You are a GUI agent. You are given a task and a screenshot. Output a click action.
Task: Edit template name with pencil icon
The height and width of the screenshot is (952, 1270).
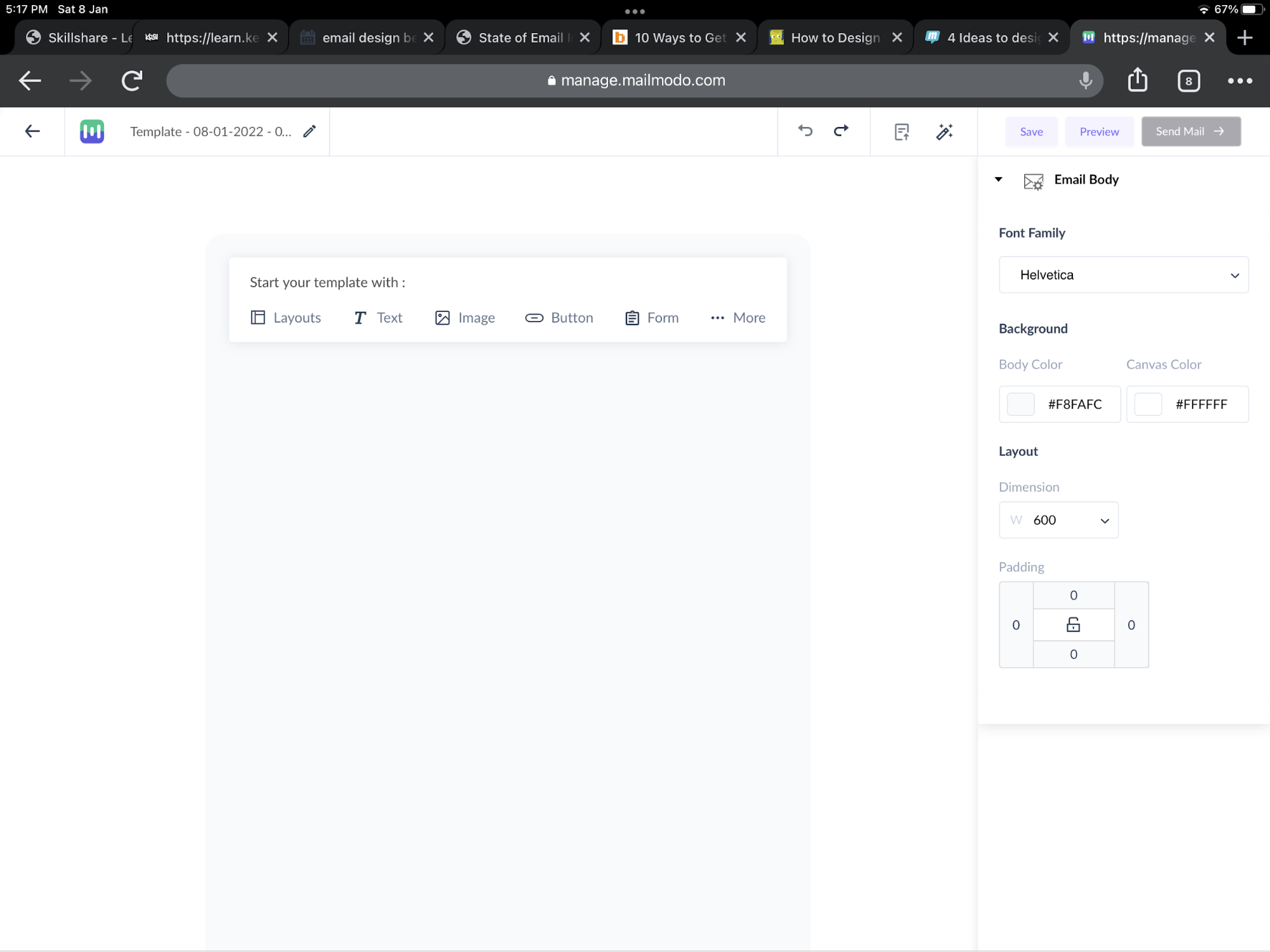tap(309, 131)
